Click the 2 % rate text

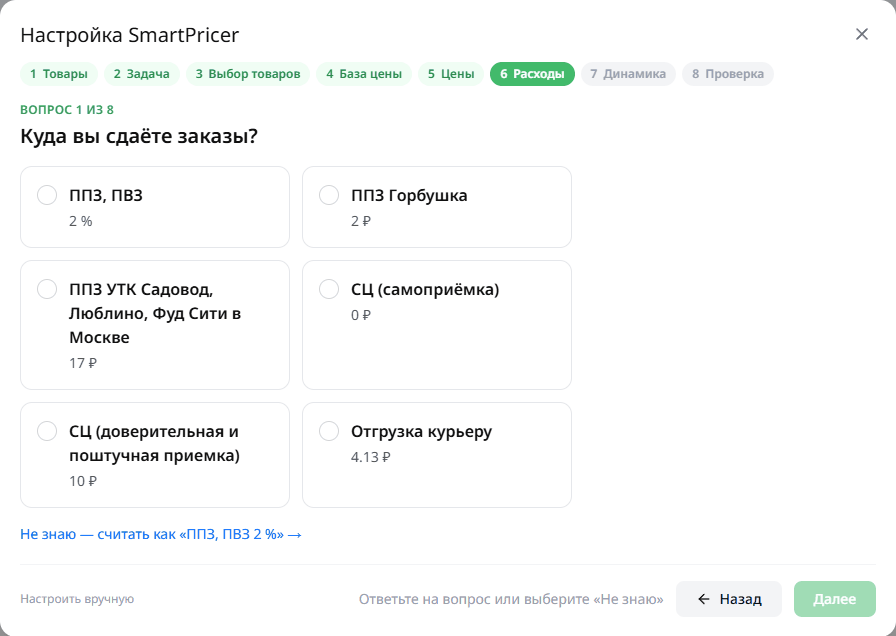coord(81,221)
